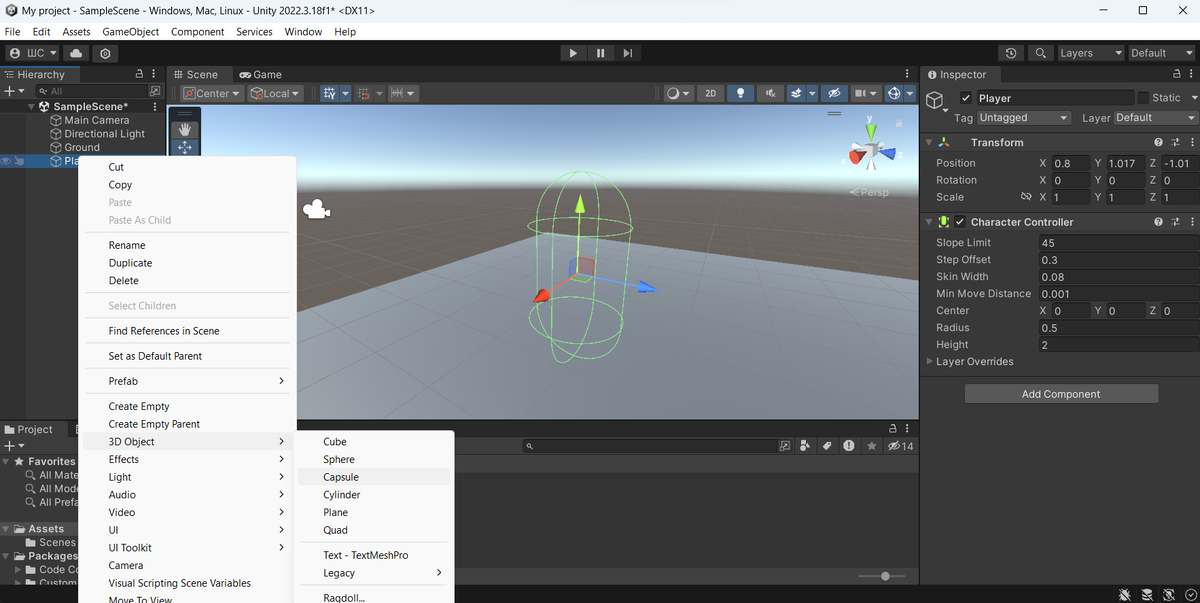Open Transform help icon
This screenshot has height=603, width=1200.
point(1158,142)
